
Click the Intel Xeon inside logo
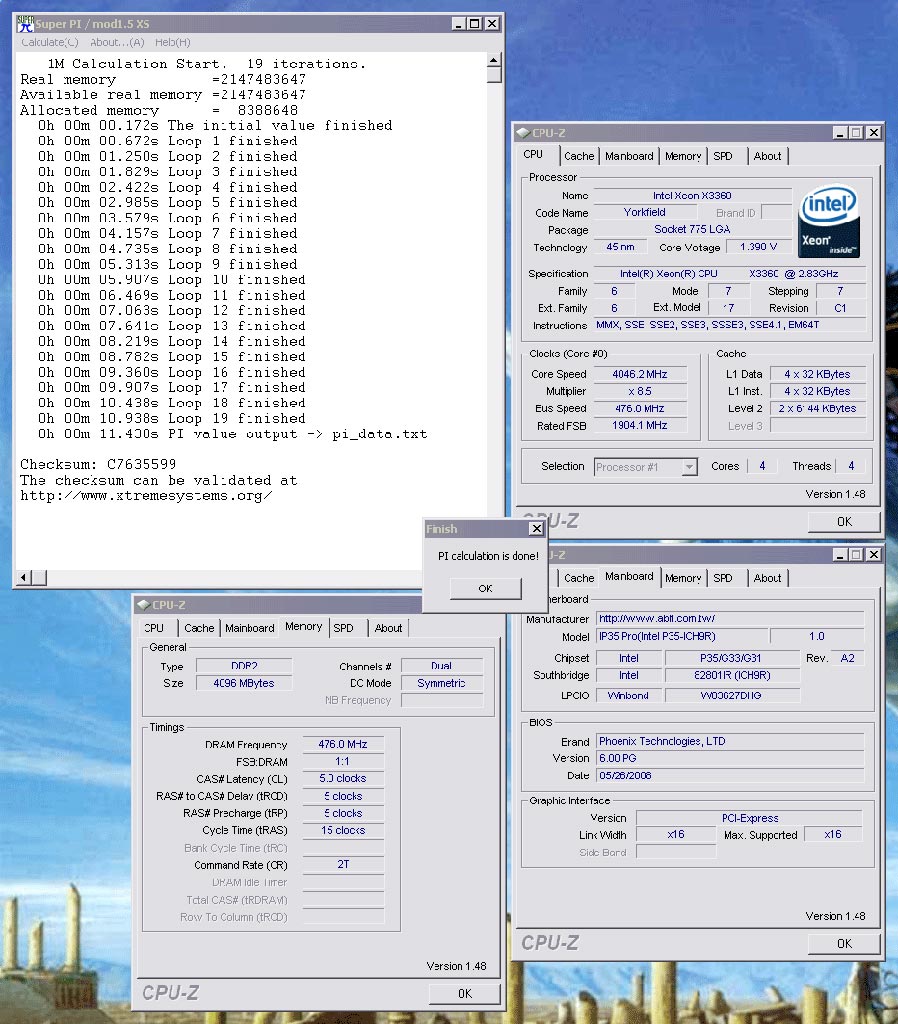tap(829, 223)
